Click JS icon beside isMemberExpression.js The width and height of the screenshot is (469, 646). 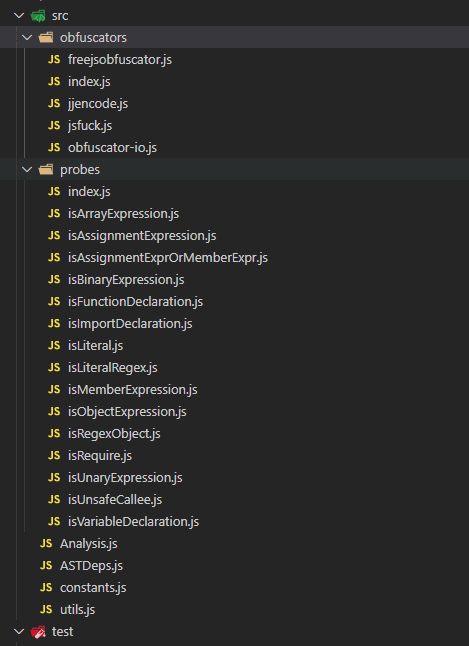(x=54, y=389)
